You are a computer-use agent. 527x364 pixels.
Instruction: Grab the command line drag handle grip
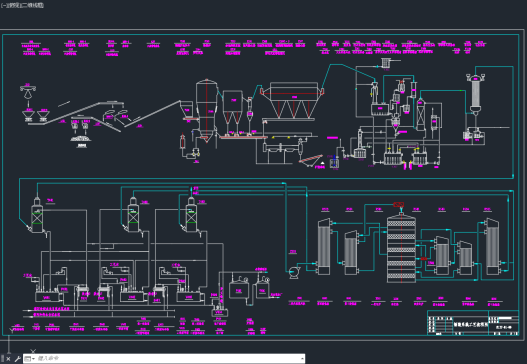pos(2,359)
